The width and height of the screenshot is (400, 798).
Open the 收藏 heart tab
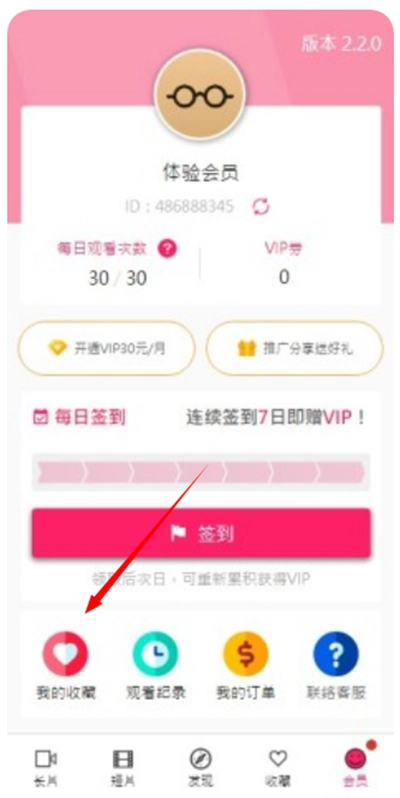tap(278, 766)
